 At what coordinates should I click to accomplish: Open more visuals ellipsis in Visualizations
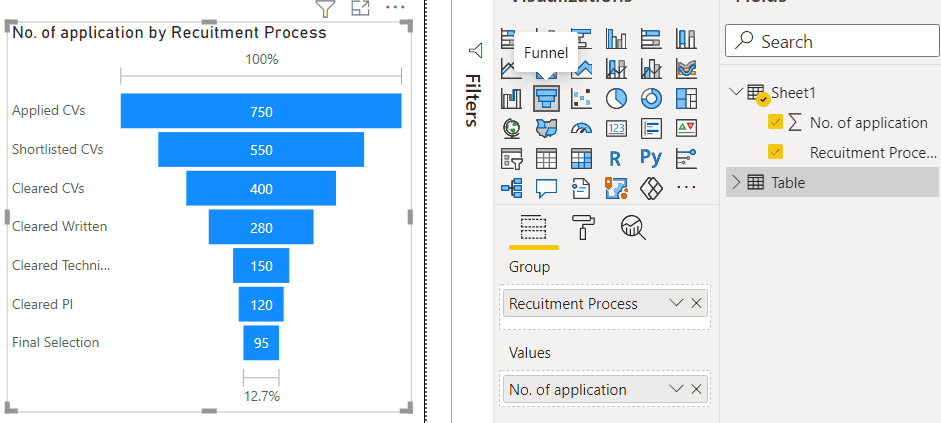(686, 188)
